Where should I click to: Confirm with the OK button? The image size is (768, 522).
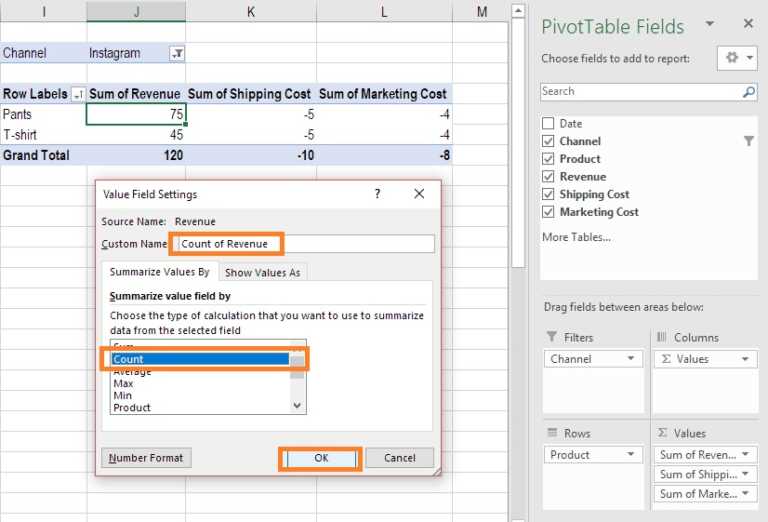[321, 458]
